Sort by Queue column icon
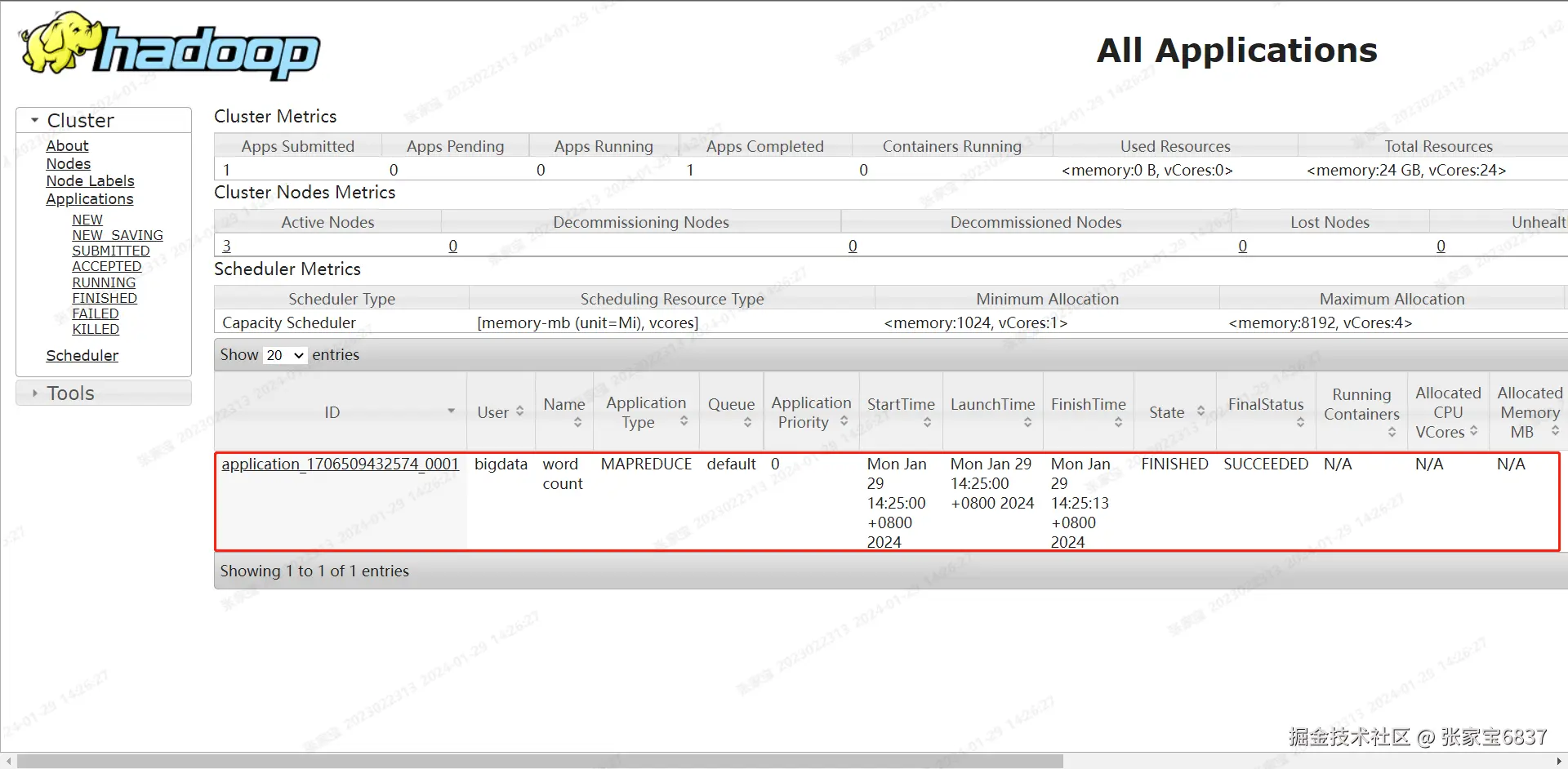The height and width of the screenshot is (769, 1568). tap(747, 422)
